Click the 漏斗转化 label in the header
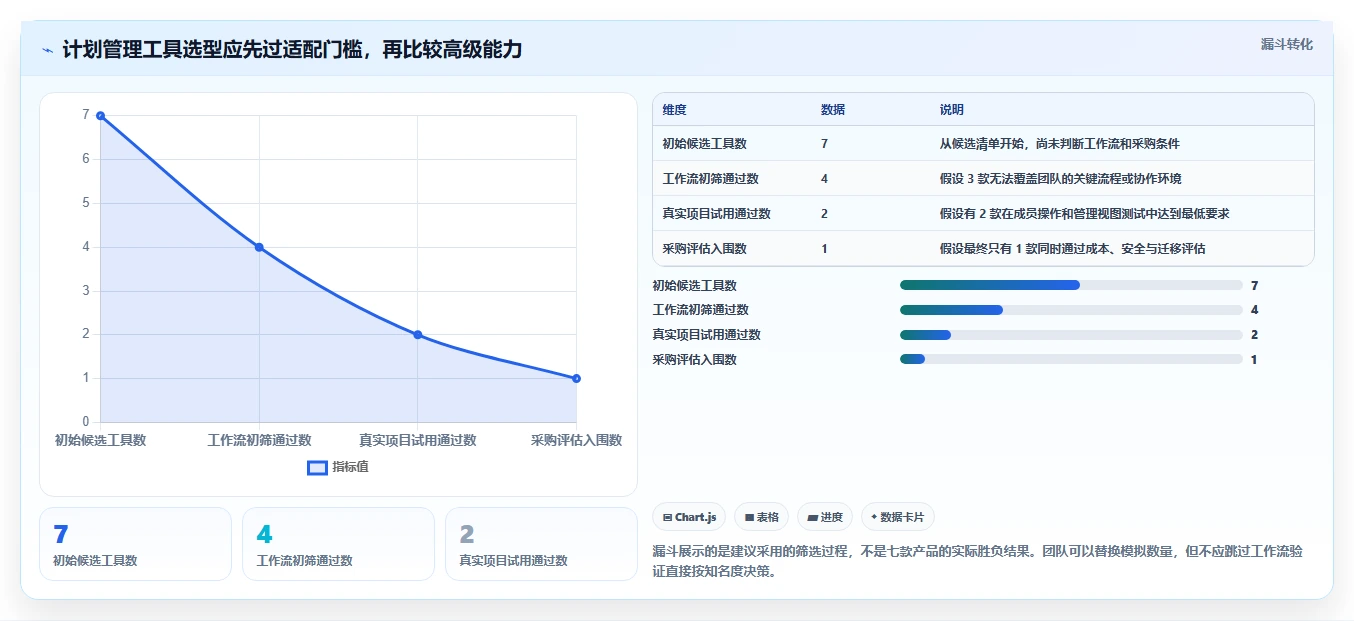 [1286, 45]
